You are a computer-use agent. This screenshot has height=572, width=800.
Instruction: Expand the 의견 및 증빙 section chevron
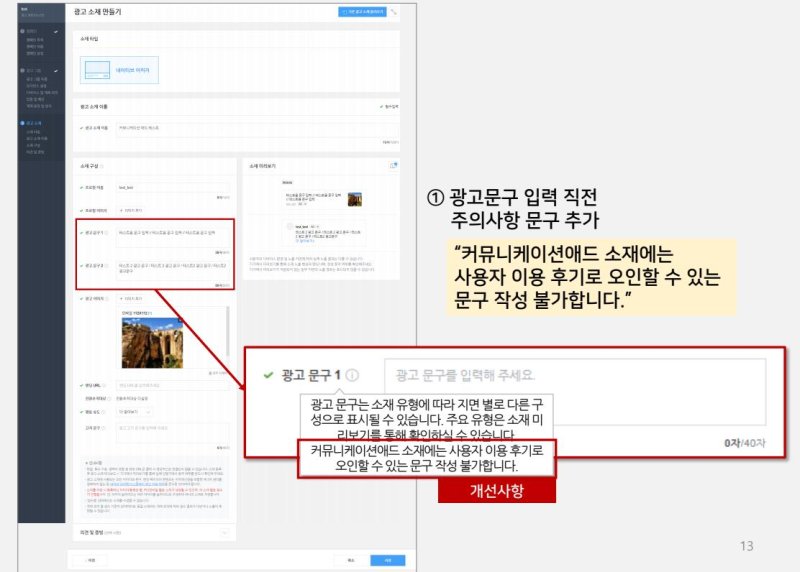223,532
